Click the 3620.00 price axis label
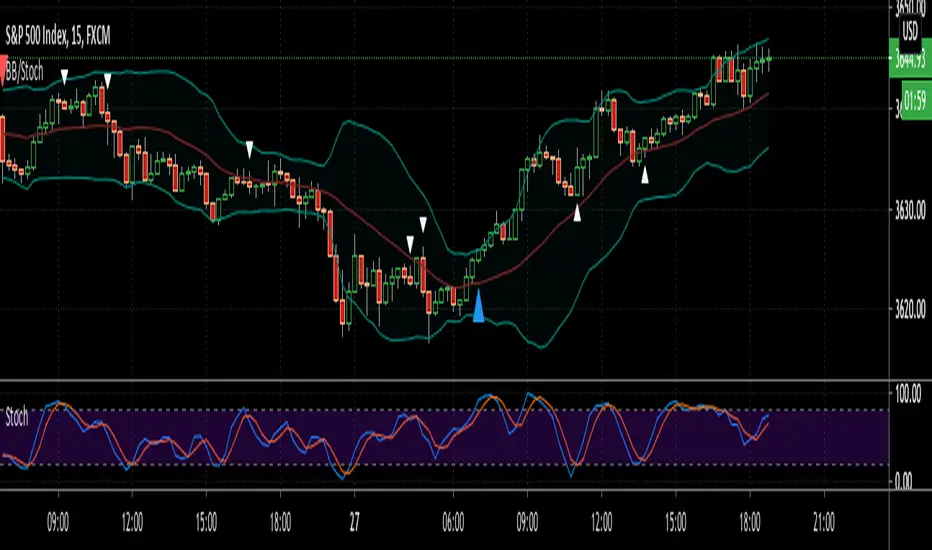932x550 pixels. point(910,309)
